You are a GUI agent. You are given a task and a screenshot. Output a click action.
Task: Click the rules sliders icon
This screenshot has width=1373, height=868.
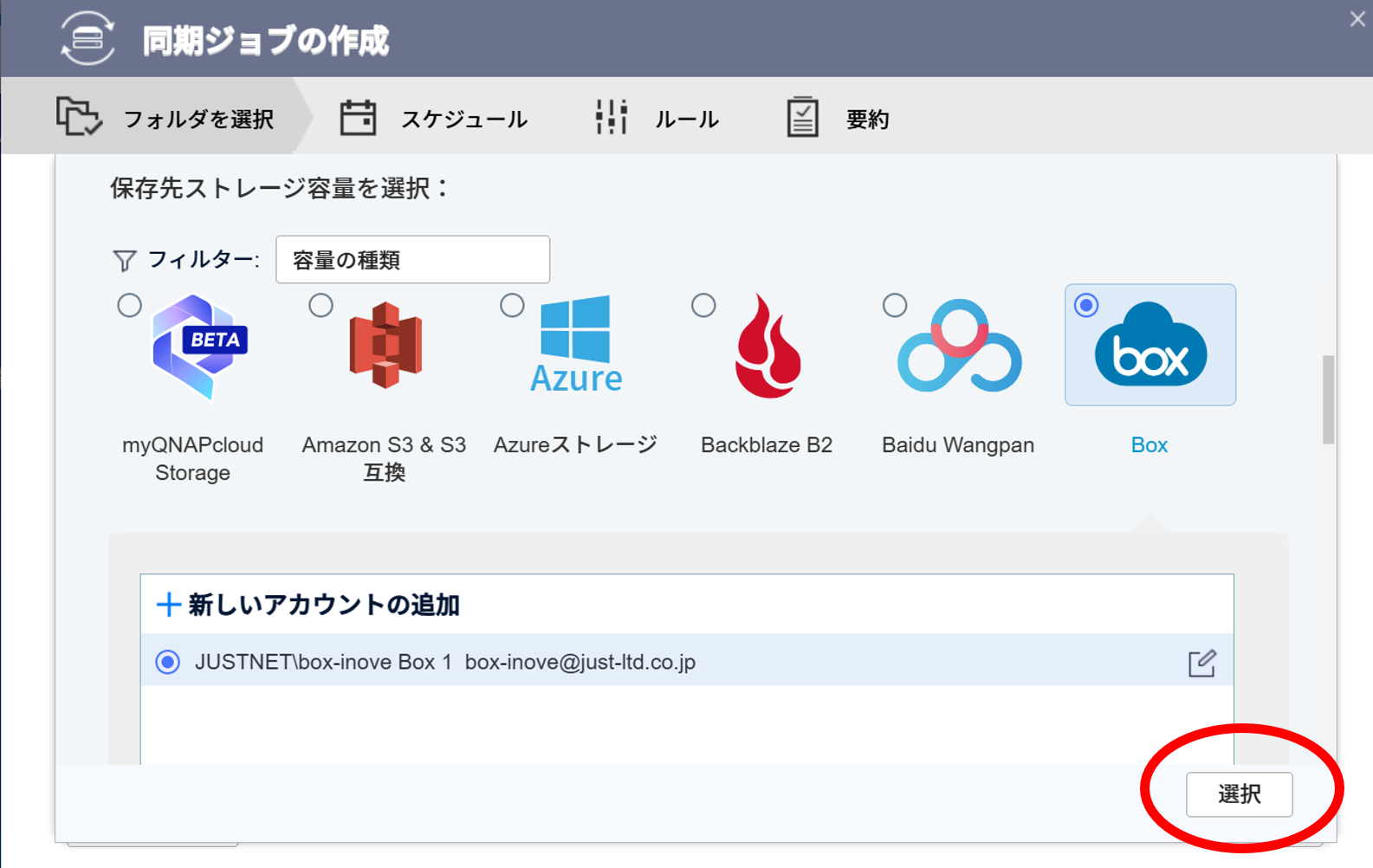click(x=612, y=117)
